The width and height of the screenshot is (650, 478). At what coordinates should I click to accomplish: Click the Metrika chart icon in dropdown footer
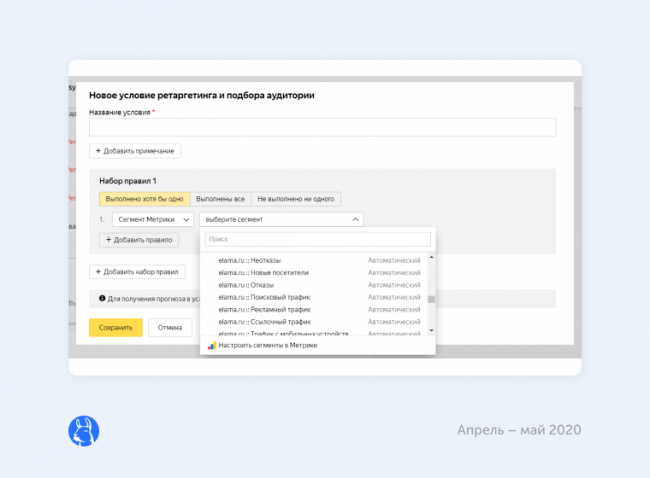pyautogui.click(x=211, y=345)
